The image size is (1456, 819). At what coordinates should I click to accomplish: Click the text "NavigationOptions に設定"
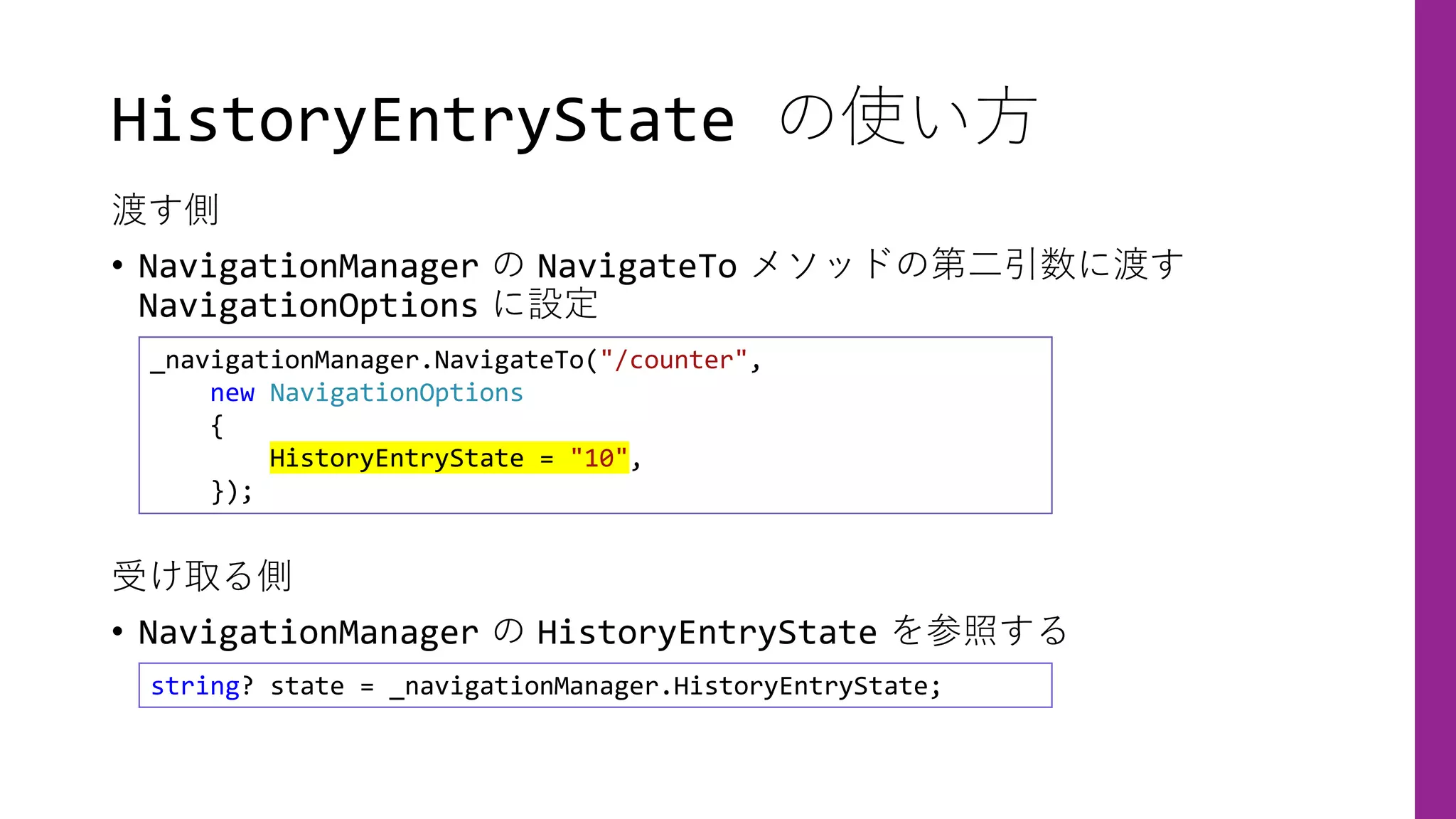click(368, 305)
